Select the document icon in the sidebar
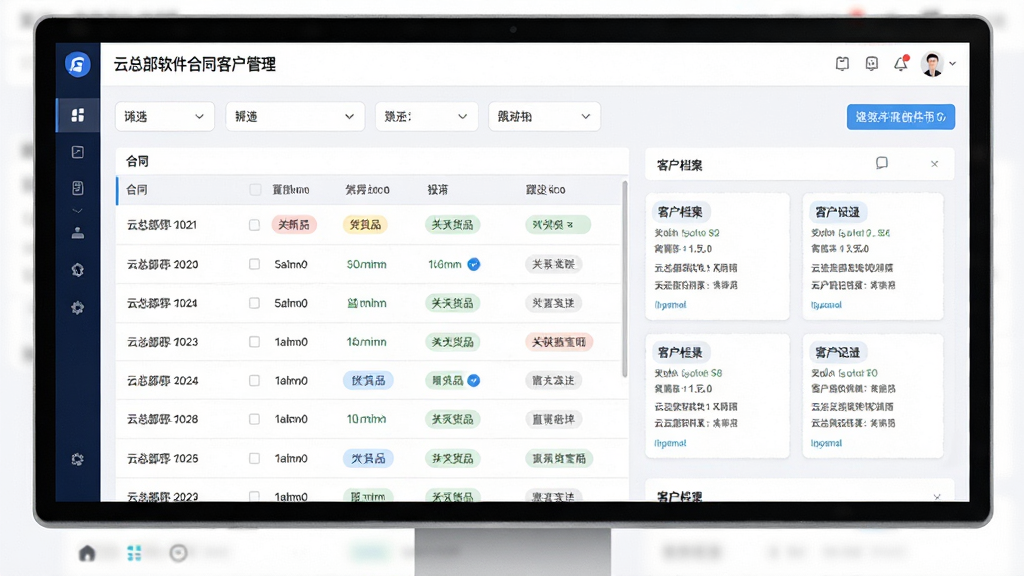1024x576 pixels. coord(78,188)
